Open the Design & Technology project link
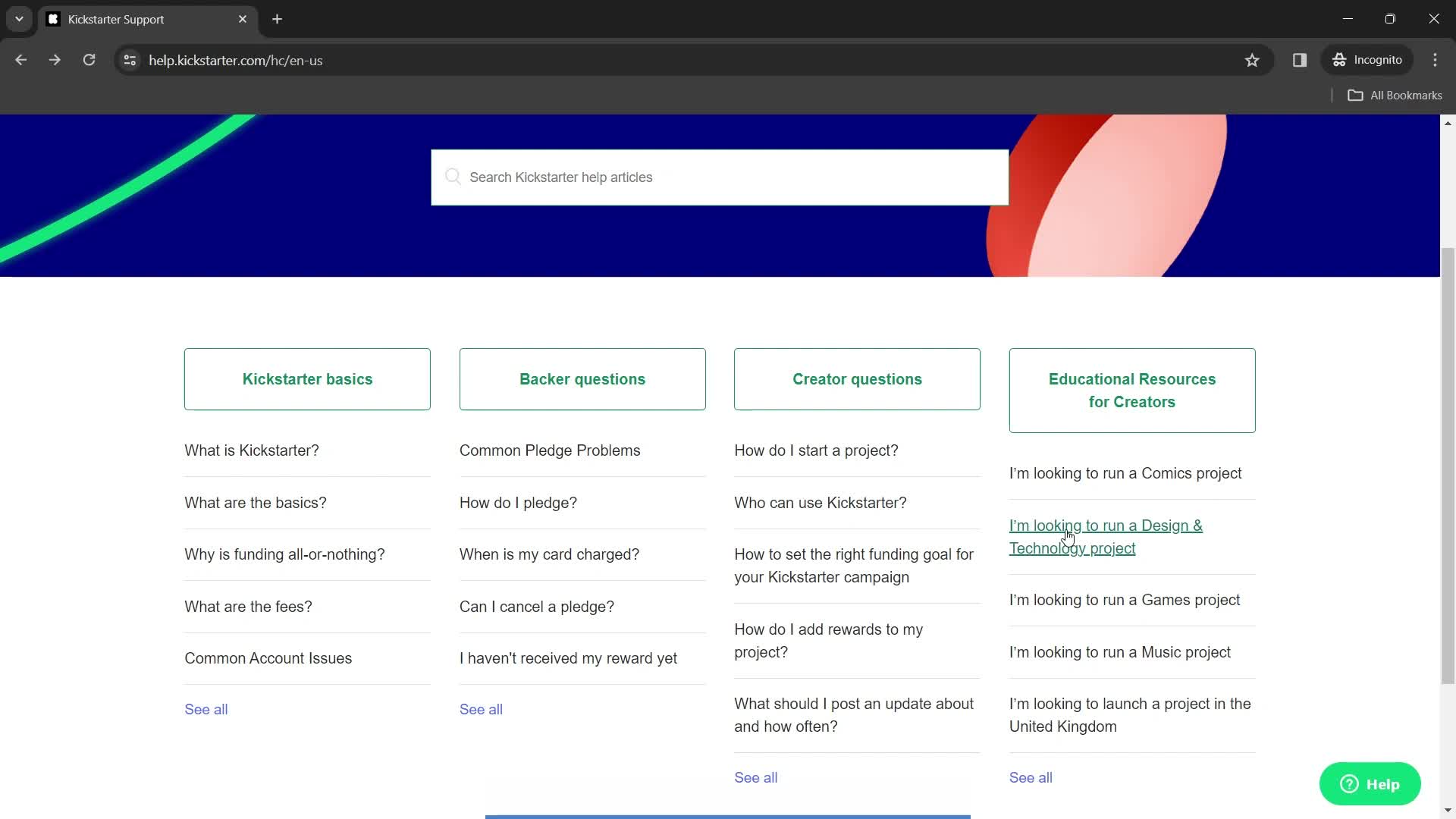 pos(1106,537)
